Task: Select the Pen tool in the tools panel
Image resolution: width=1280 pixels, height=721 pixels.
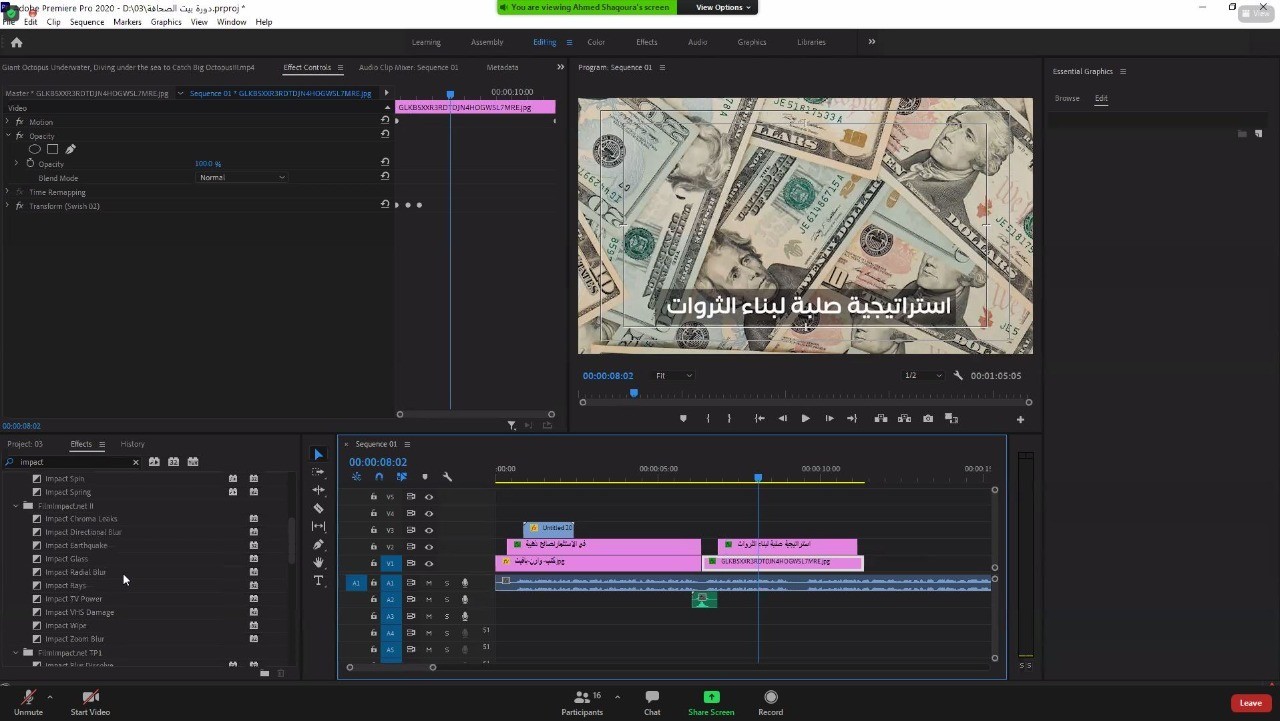Action: [x=319, y=544]
